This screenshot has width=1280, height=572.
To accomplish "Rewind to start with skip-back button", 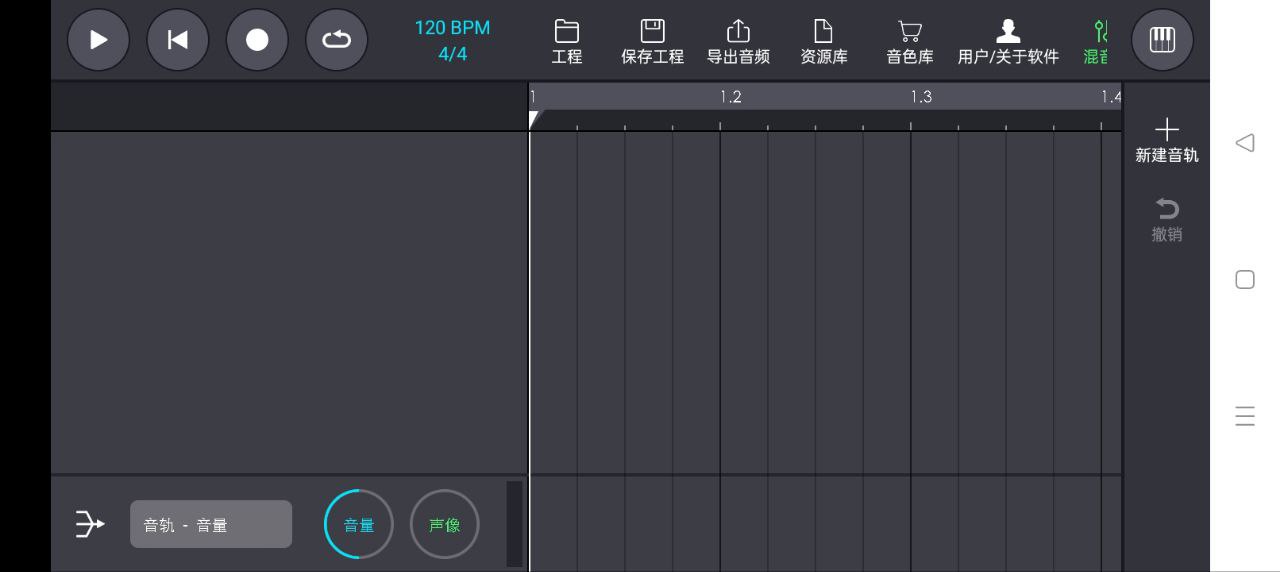I will pos(178,40).
